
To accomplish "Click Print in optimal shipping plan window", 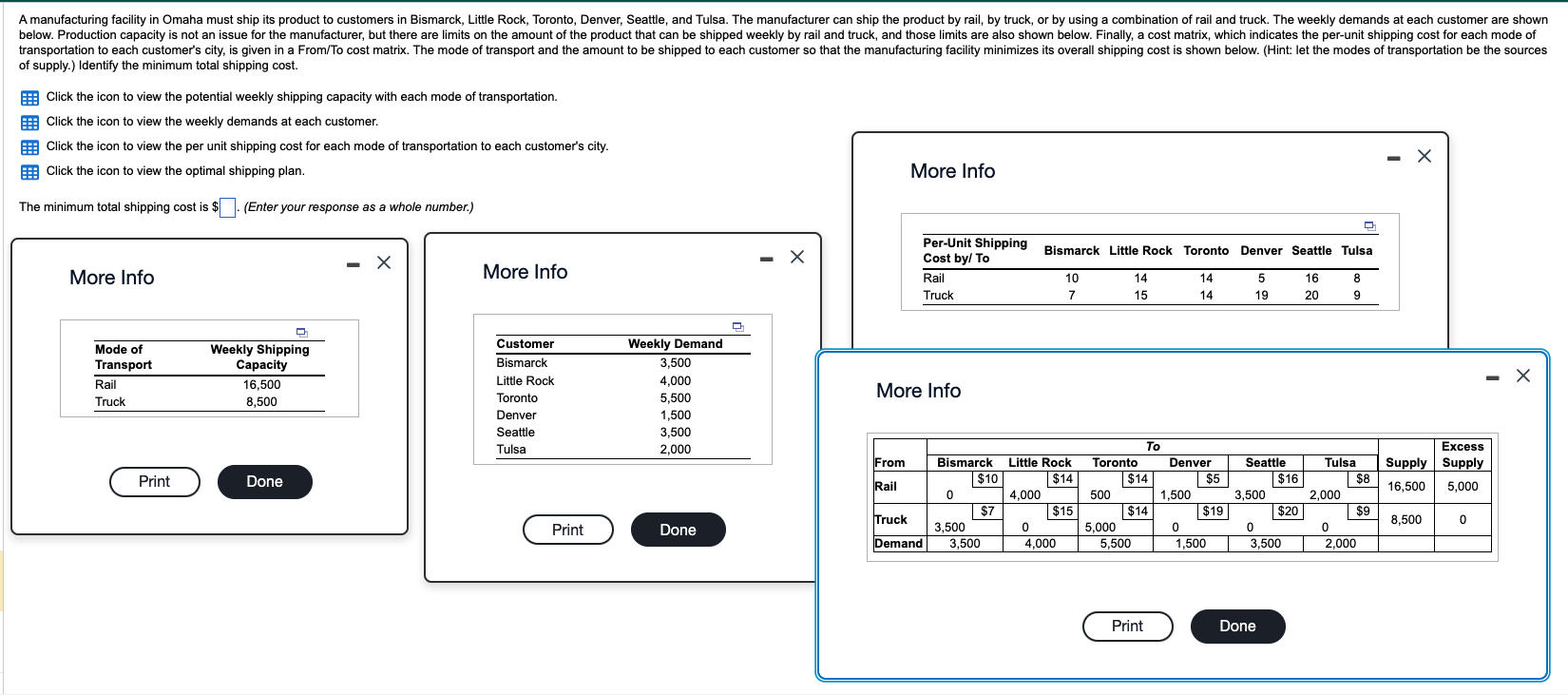I will [x=1128, y=627].
